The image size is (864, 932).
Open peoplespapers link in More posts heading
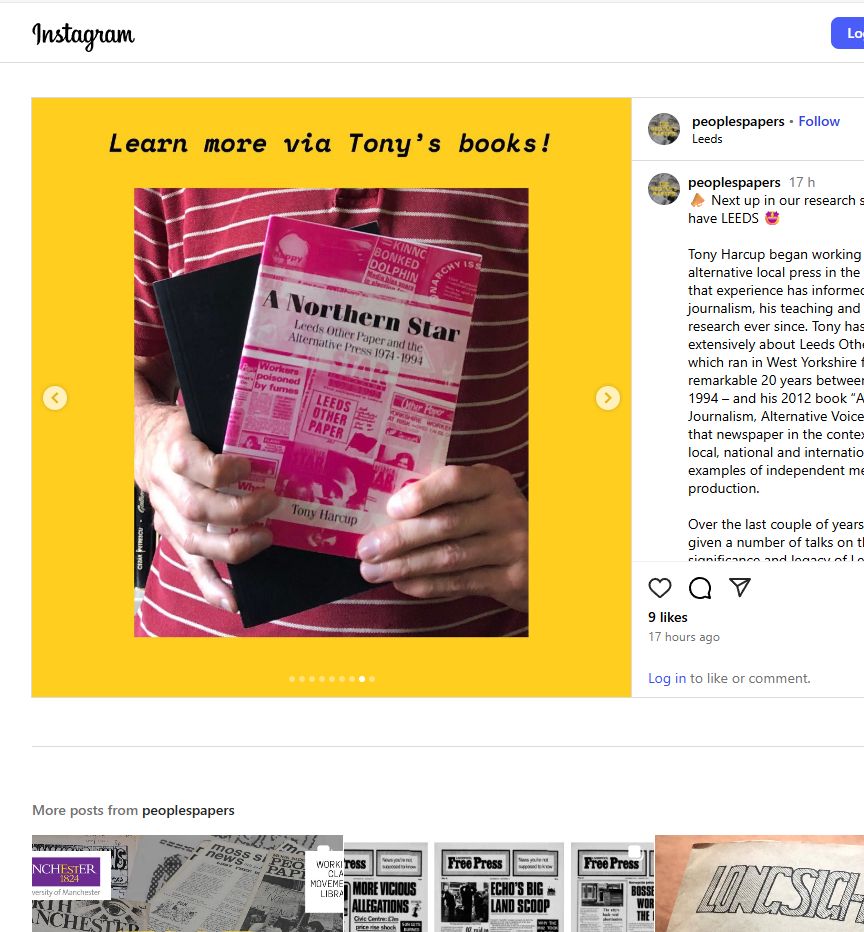point(188,810)
